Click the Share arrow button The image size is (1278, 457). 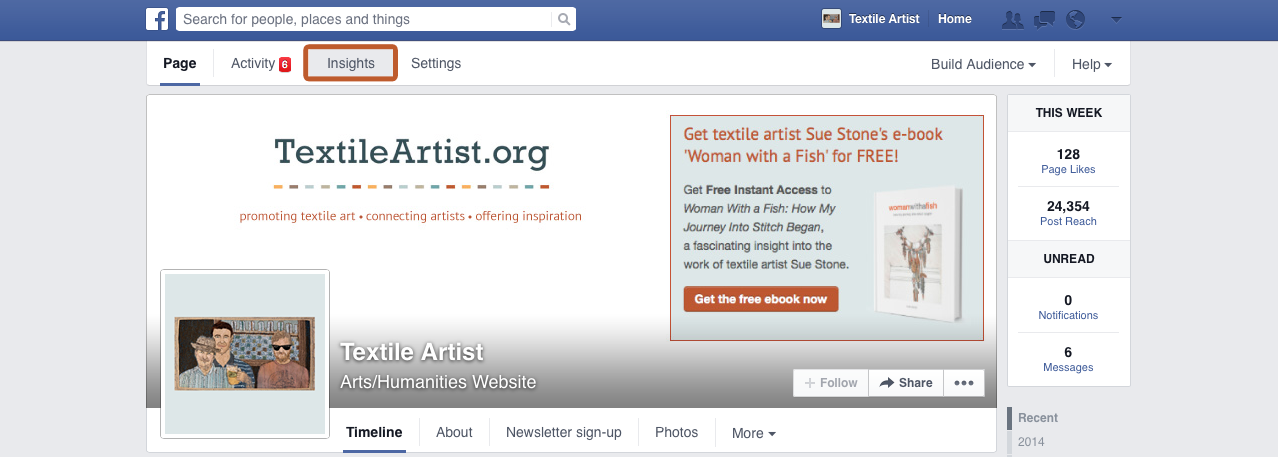tap(905, 383)
